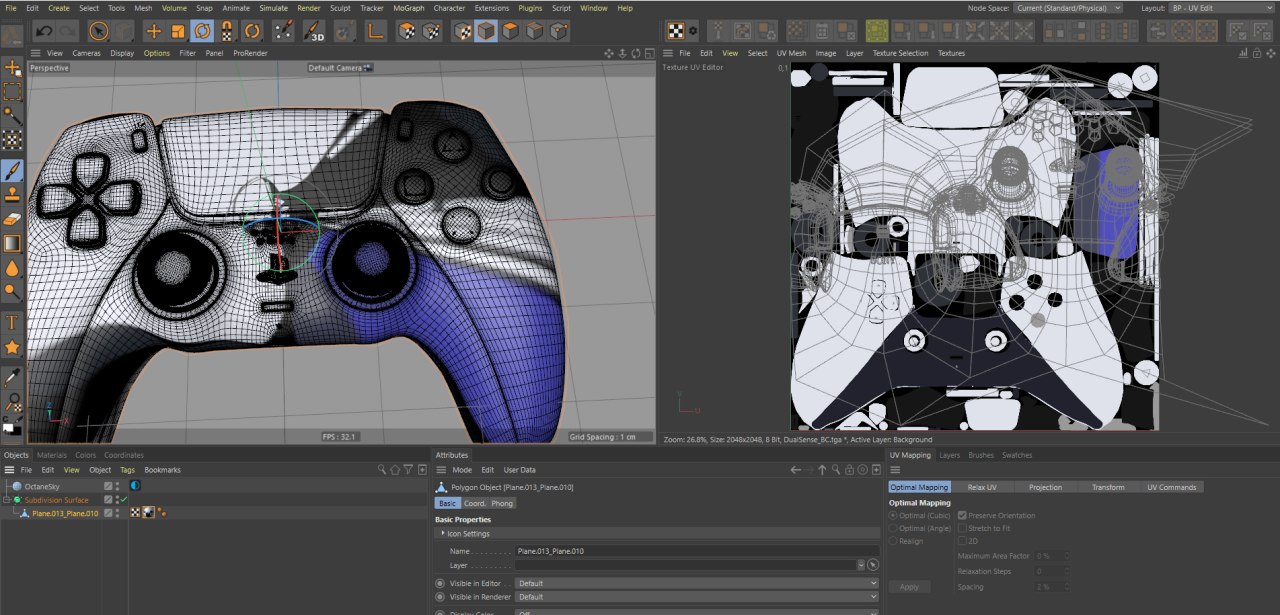
Task: Open the Layer field dropdown arrow
Action: pos(861,565)
